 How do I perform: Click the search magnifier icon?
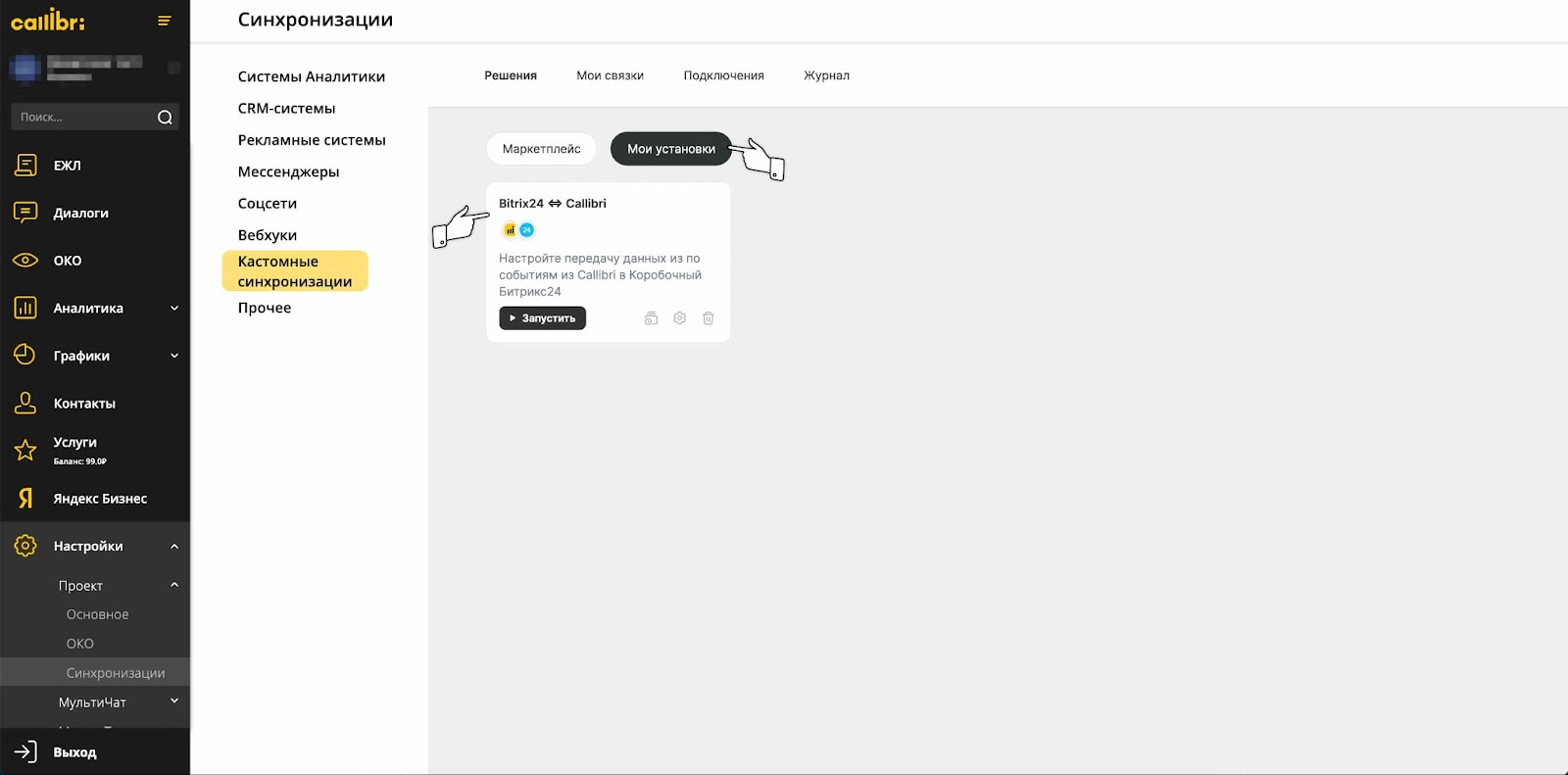click(165, 118)
